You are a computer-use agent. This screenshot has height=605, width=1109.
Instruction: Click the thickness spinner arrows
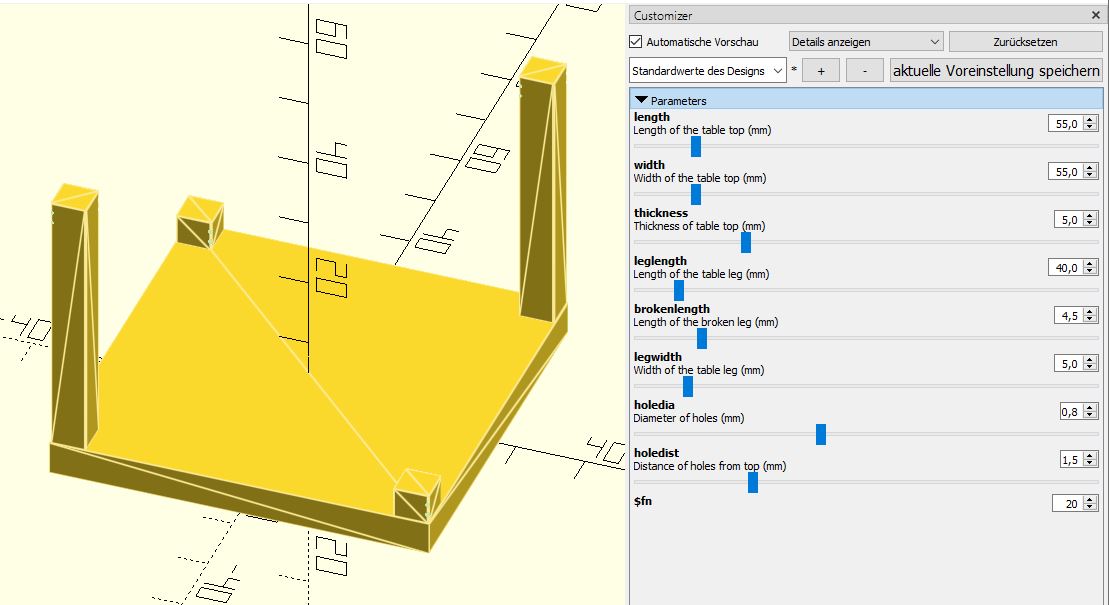[x=1090, y=220]
